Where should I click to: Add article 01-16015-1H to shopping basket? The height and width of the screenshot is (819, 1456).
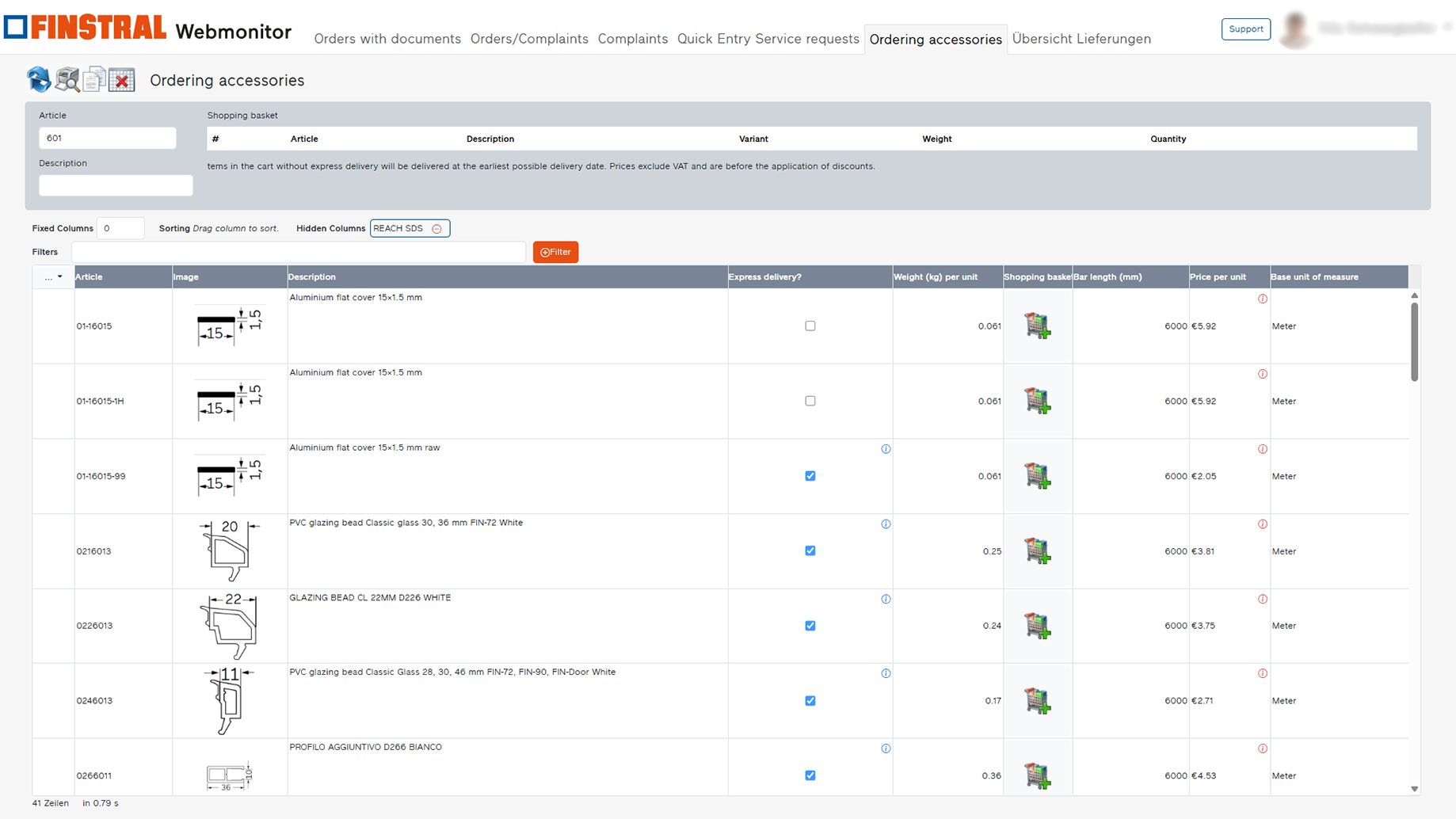[1037, 401]
